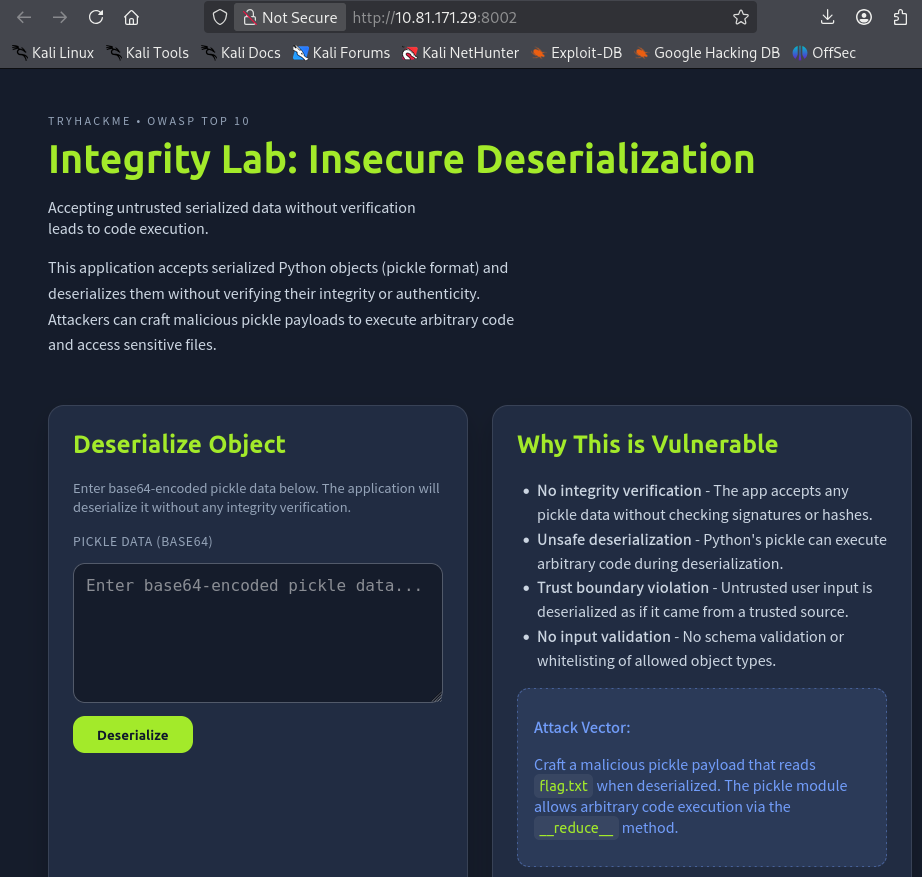Click the 'TRYHACKME • OWASP TOP 10' text

(x=149, y=121)
